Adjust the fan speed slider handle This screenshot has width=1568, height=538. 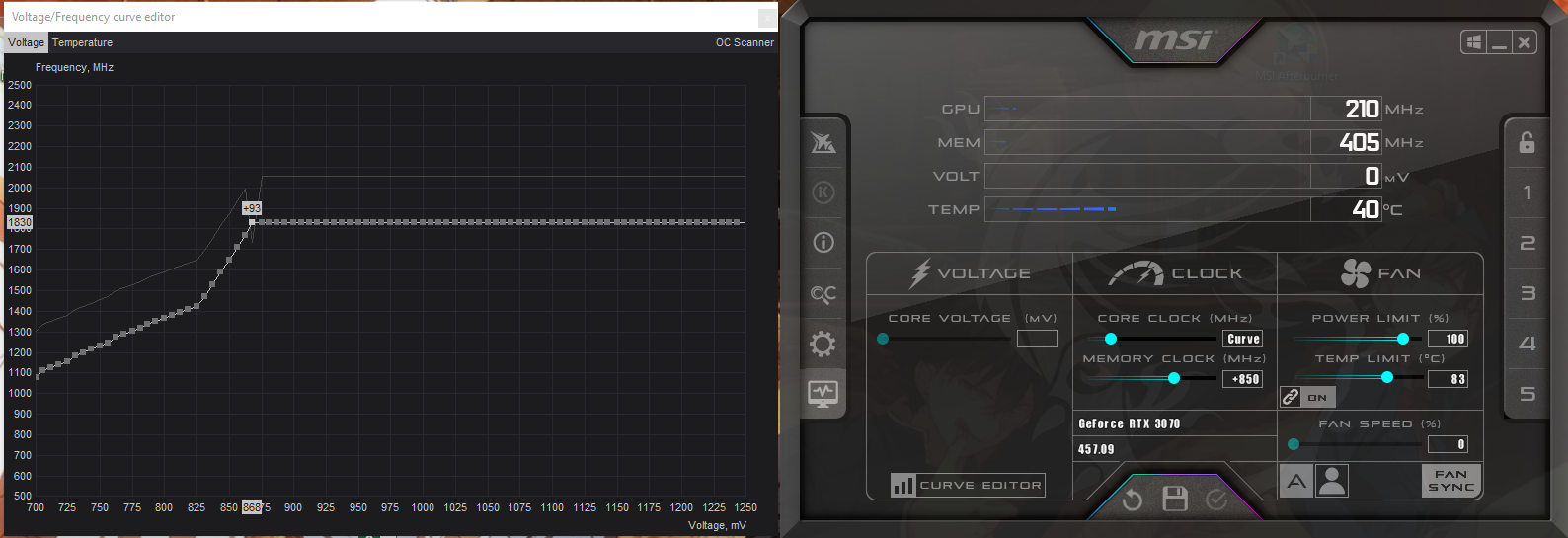tap(1294, 444)
